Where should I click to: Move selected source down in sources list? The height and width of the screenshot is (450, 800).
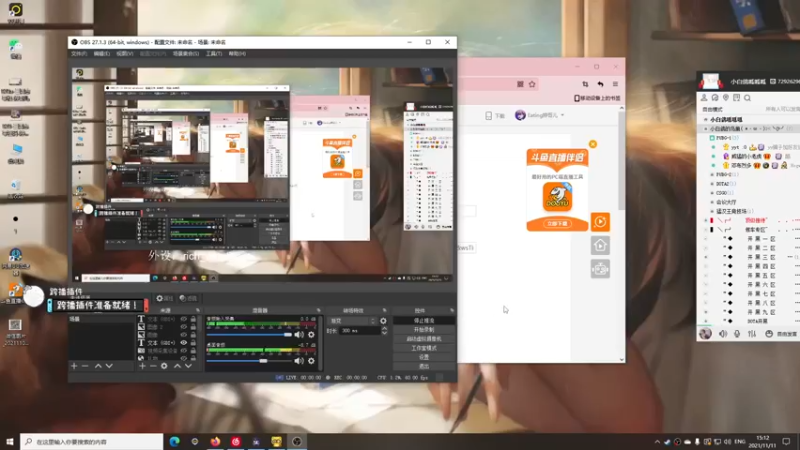[x=188, y=366]
